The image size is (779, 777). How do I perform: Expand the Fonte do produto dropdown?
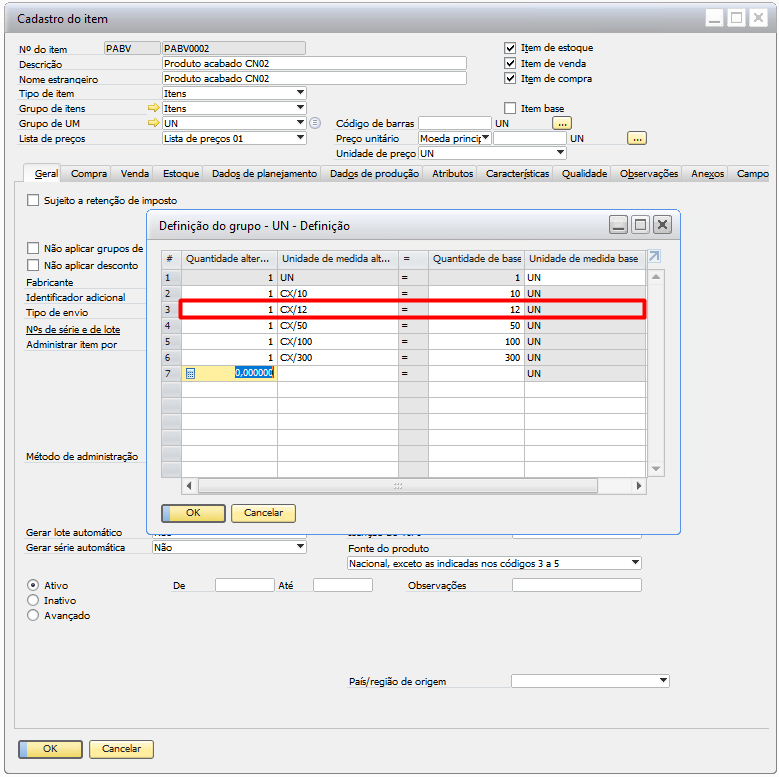pos(635,563)
